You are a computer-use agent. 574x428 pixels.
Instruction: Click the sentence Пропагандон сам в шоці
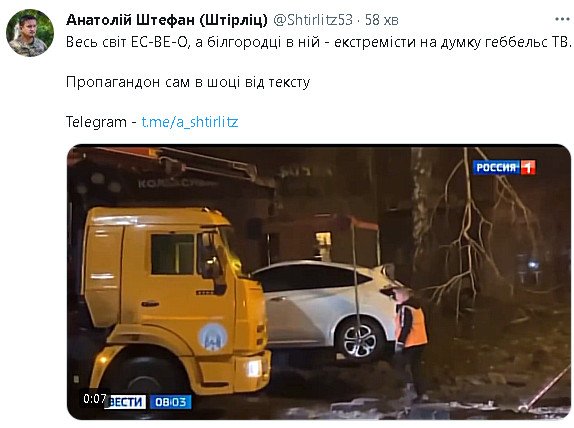188,82
